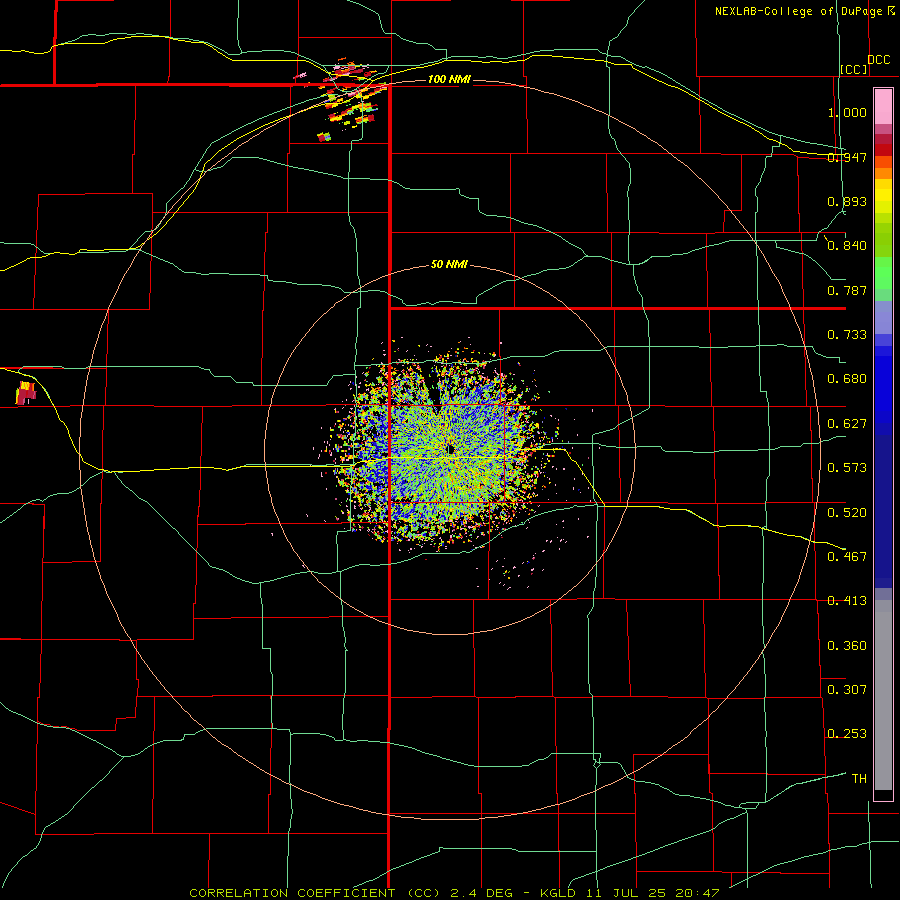Click the 0.947 scale value
Viewport: 900px width, 900px height.
tap(847, 157)
